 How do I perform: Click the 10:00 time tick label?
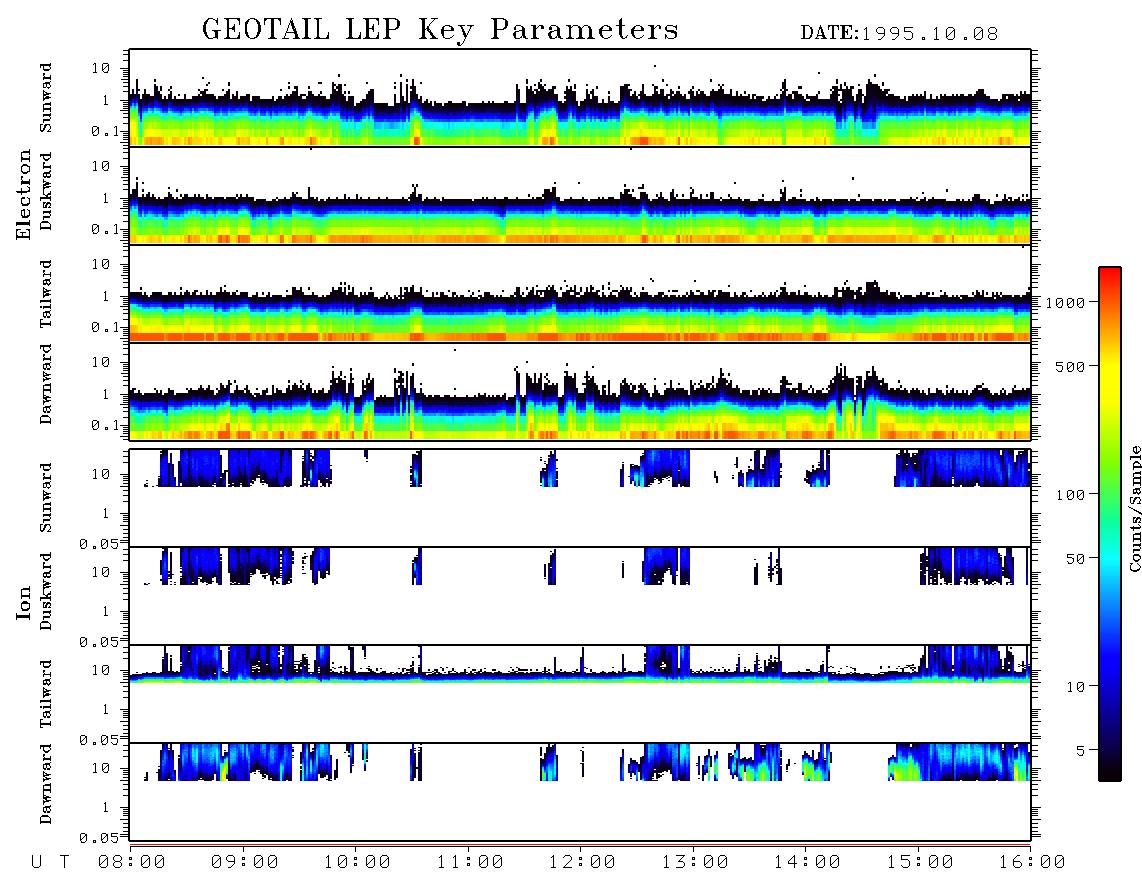tap(357, 863)
